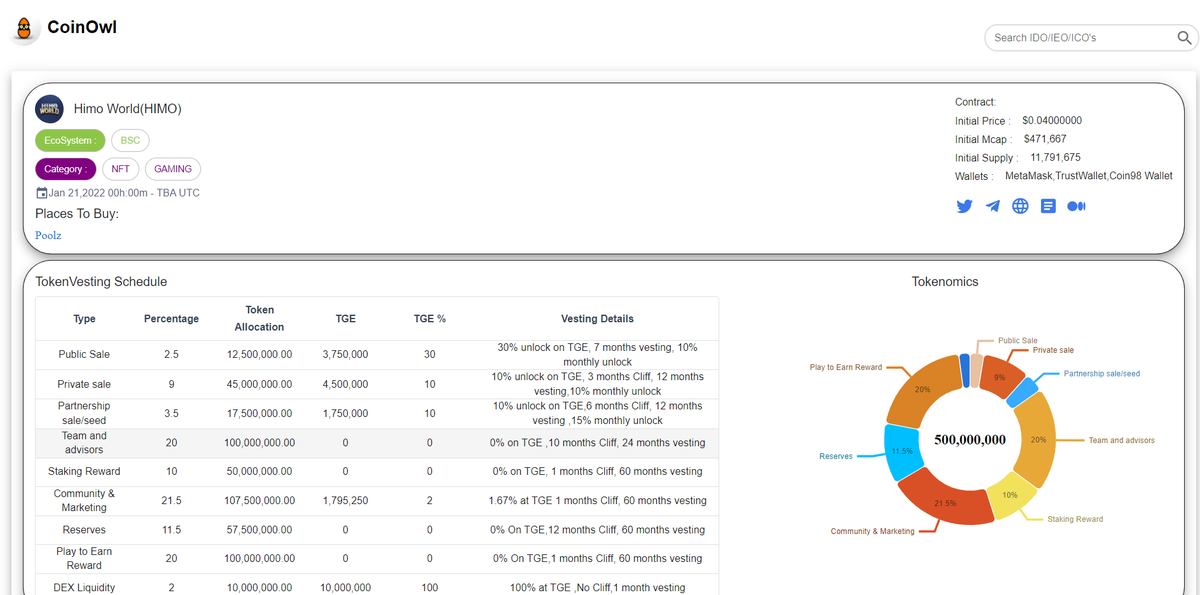Select the NFT category tag
This screenshot has height=595, width=1200.
coord(120,169)
